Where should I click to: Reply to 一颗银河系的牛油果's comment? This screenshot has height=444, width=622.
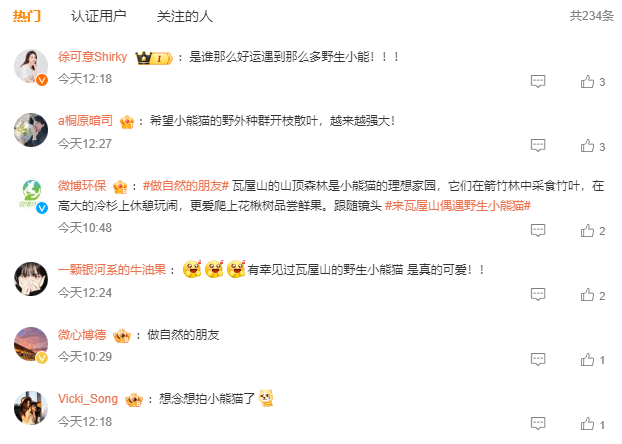(538, 294)
